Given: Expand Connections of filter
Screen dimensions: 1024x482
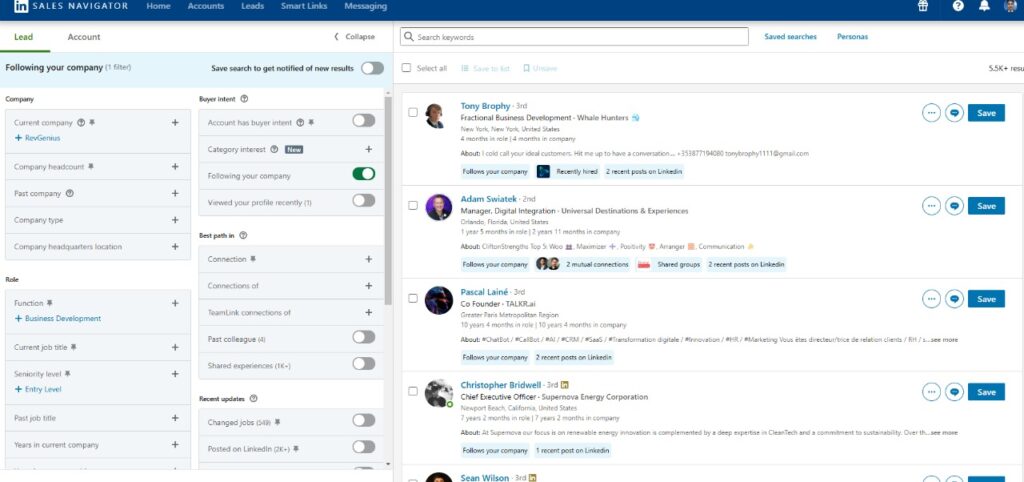Looking at the screenshot, I should (x=368, y=286).
